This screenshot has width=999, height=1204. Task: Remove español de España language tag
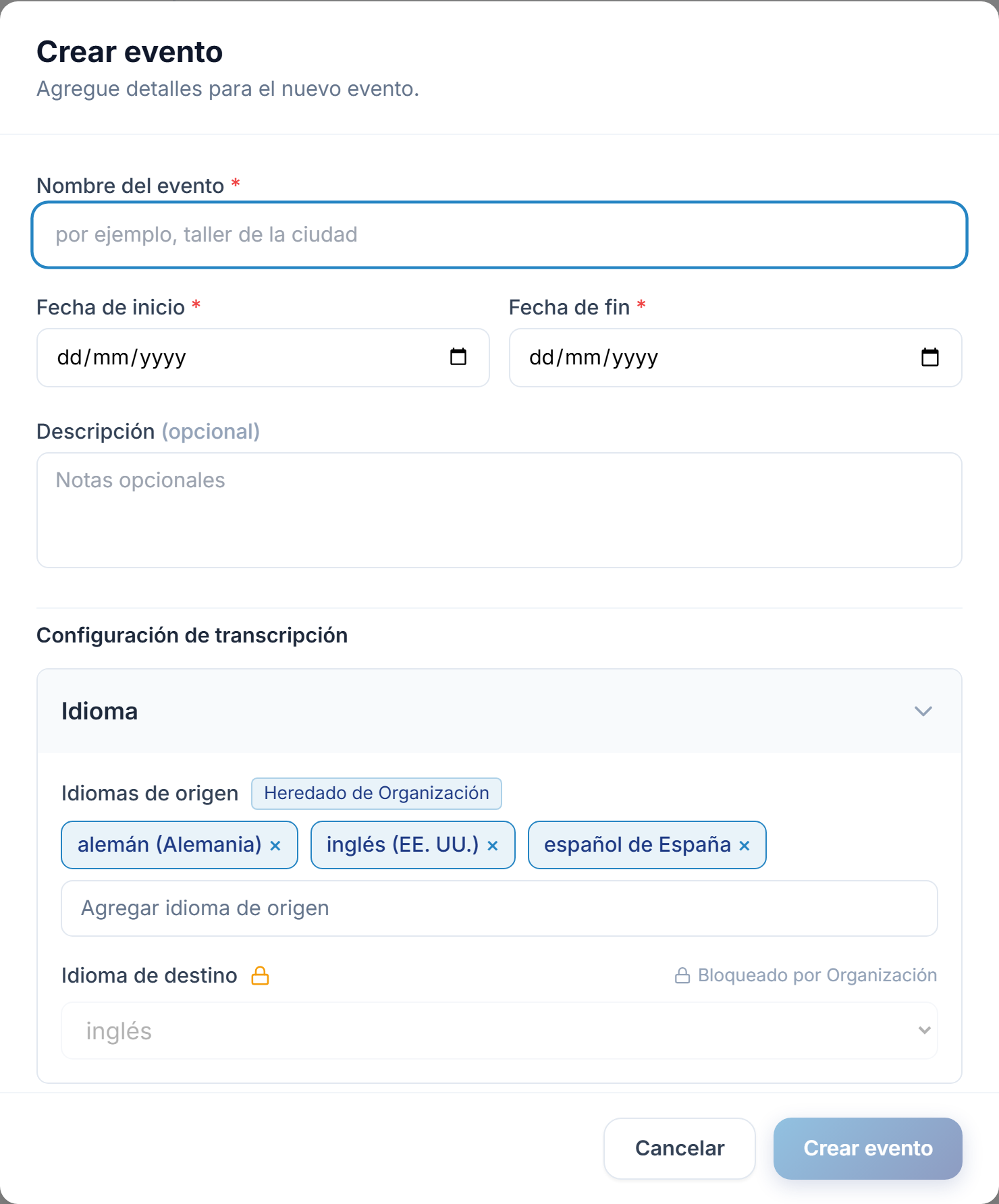pyautogui.click(x=745, y=846)
